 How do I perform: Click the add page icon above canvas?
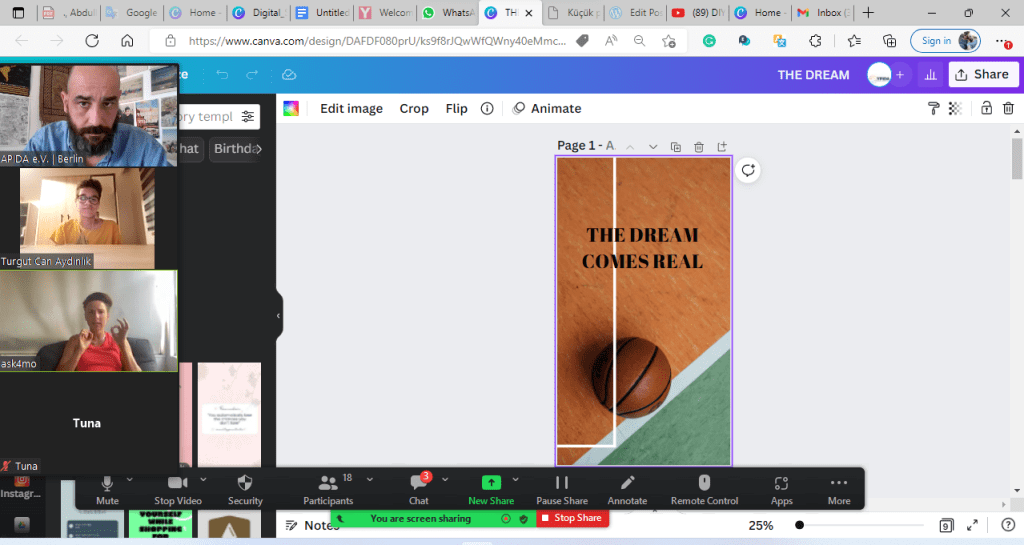point(722,147)
